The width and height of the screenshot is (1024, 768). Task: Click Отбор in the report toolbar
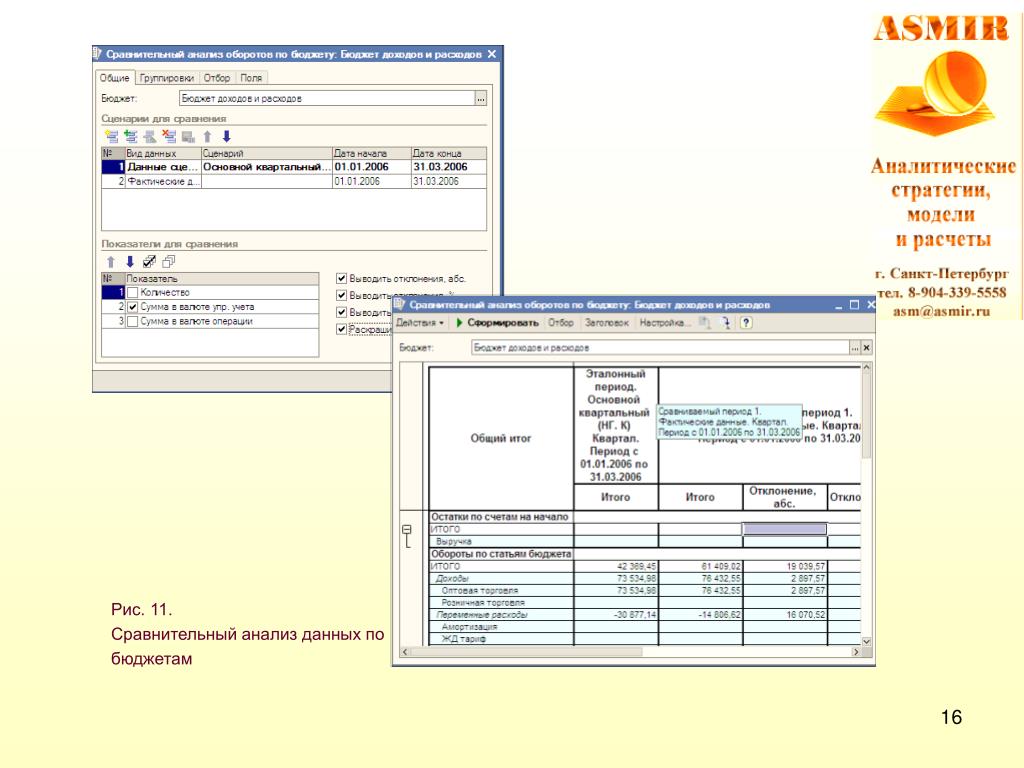coord(561,323)
